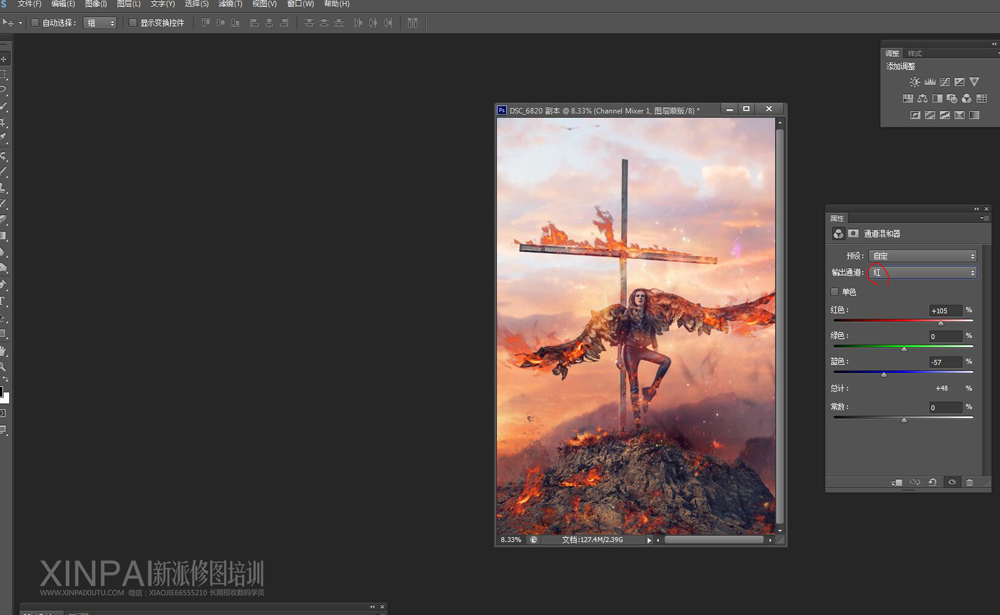
Task: Add a Curves adjustment layer
Action: pyautogui.click(x=945, y=82)
